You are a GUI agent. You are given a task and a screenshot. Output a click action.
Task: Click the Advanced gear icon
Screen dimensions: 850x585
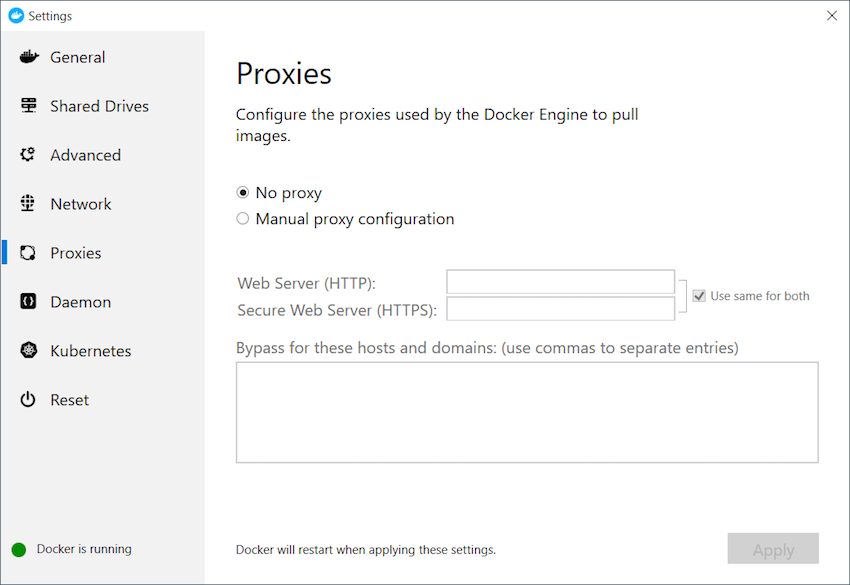[28, 155]
